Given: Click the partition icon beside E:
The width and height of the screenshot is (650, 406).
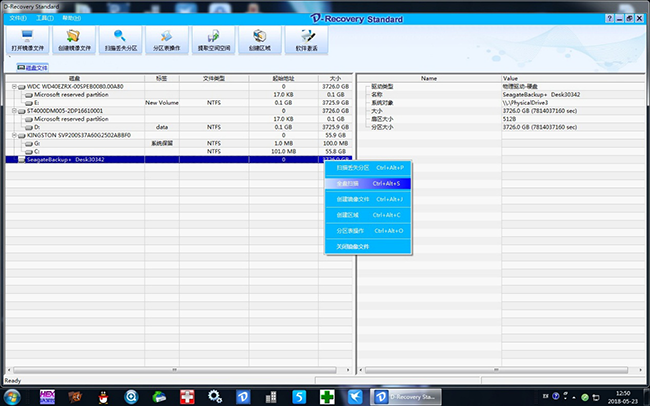Looking at the screenshot, I should 29,103.
